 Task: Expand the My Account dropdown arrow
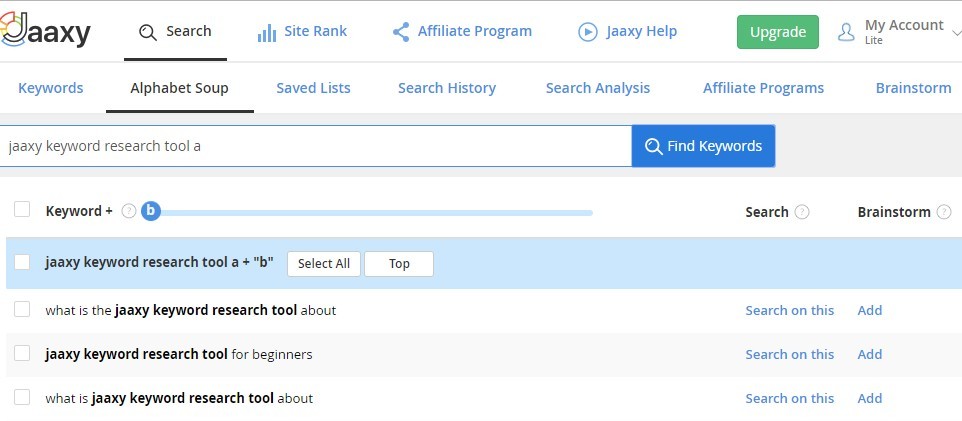[x=956, y=32]
